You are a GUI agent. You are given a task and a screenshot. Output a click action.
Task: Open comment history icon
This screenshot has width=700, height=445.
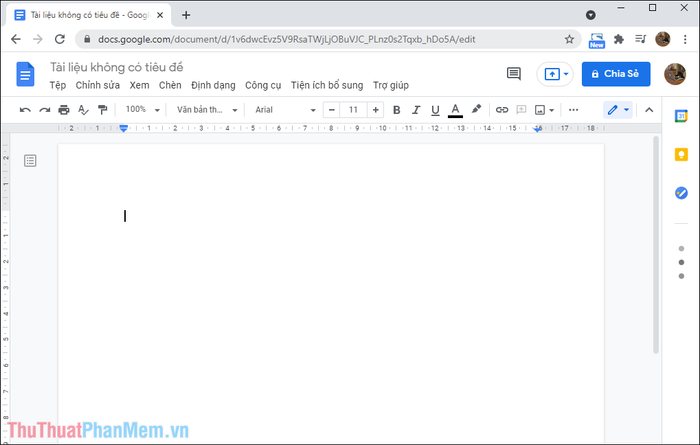(514, 74)
